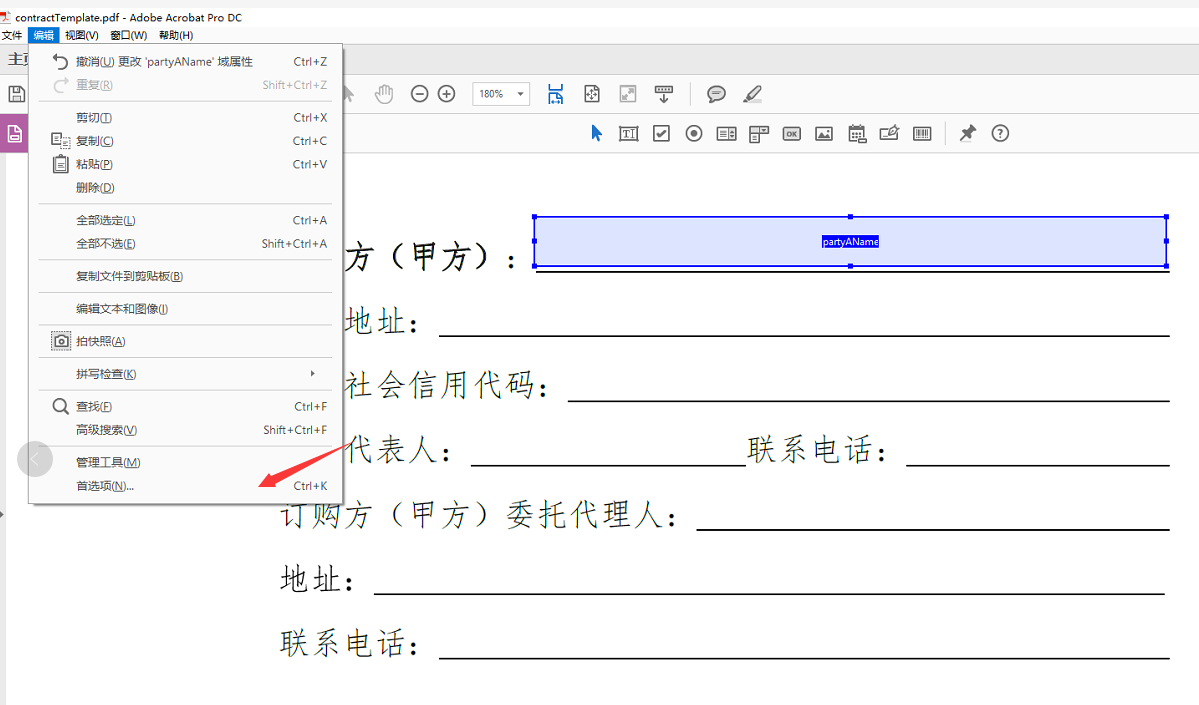
Task: Select the Text Field tool
Action: click(628, 133)
